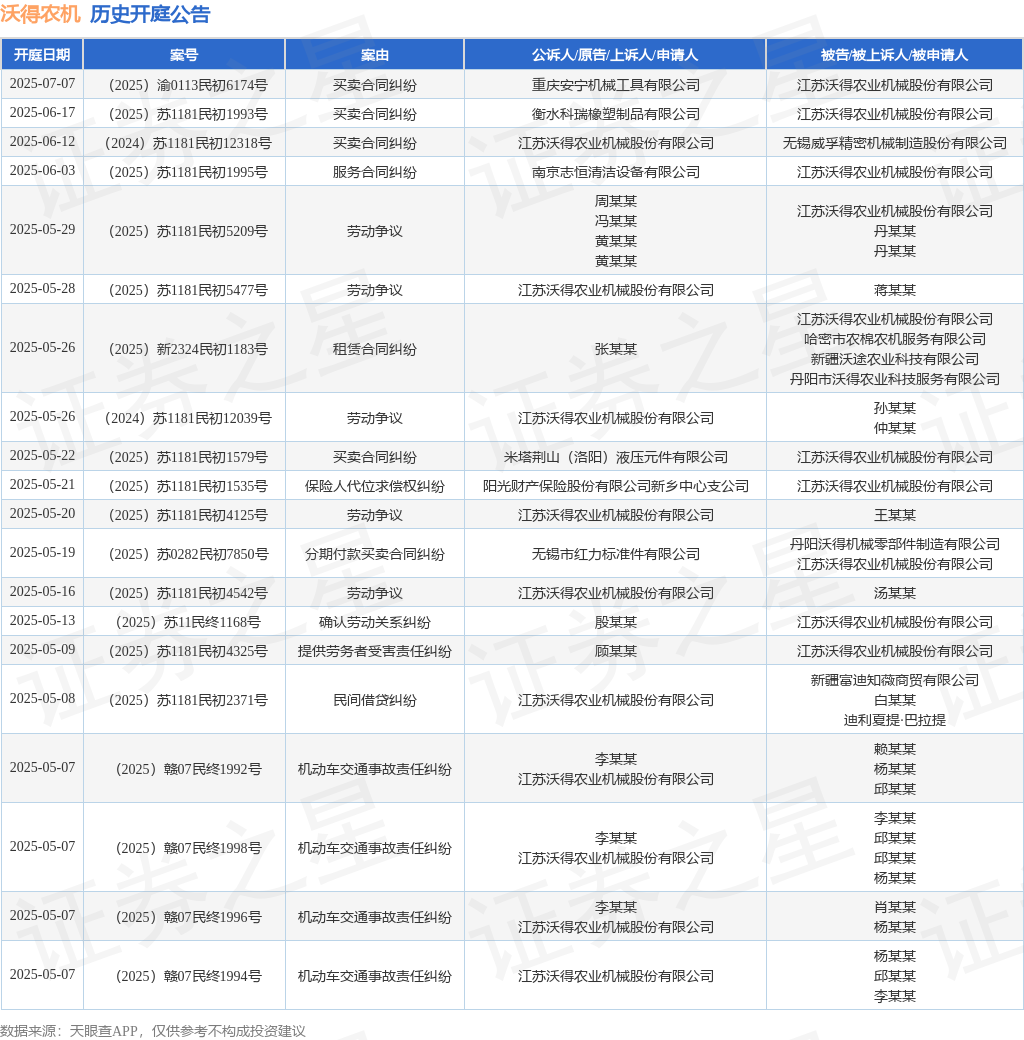Click the 确认劳动关系纠纷 cell
The width and height of the screenshot is (1024, 1040).
(375, 622)
